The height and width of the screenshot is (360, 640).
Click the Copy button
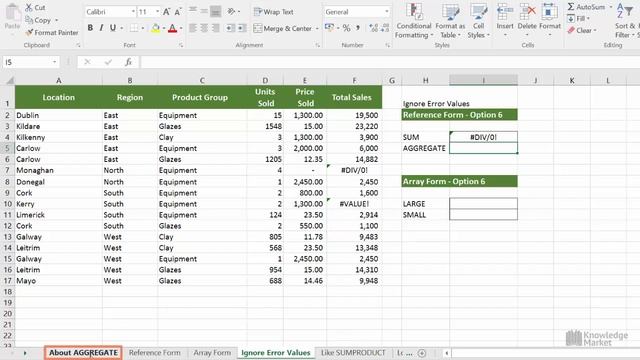(x=38, y=20)
